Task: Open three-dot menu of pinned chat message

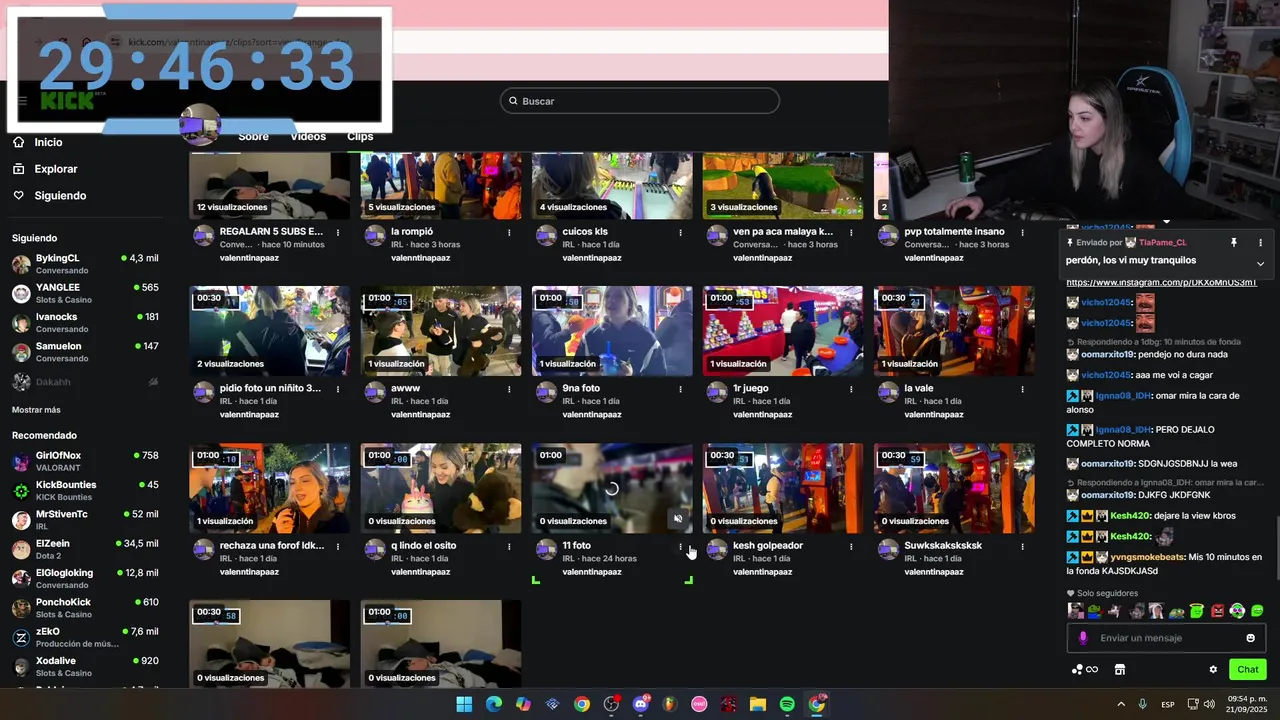Action: [1260, 242]
